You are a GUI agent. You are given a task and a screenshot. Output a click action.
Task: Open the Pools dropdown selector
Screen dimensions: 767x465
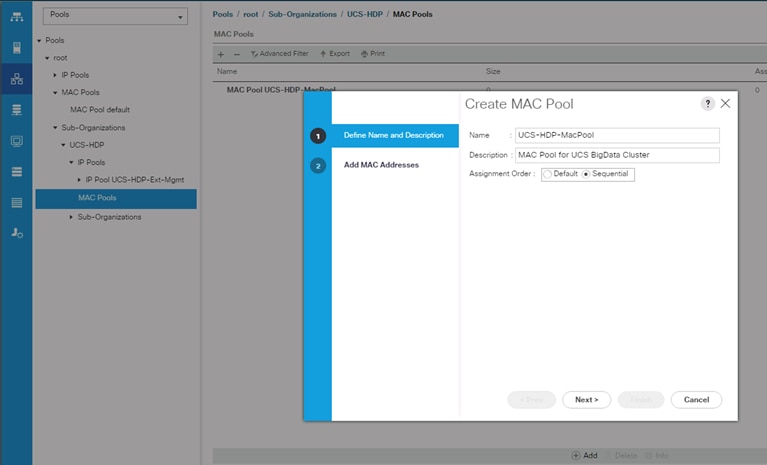[x=115, y=16]
